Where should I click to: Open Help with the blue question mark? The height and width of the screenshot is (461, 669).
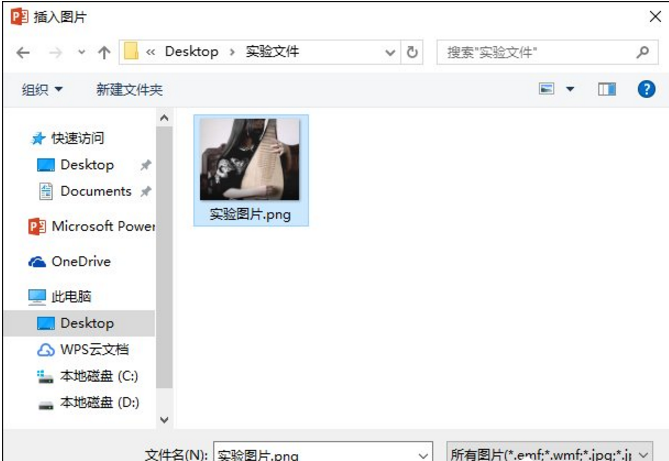click(x=646, y=89)
